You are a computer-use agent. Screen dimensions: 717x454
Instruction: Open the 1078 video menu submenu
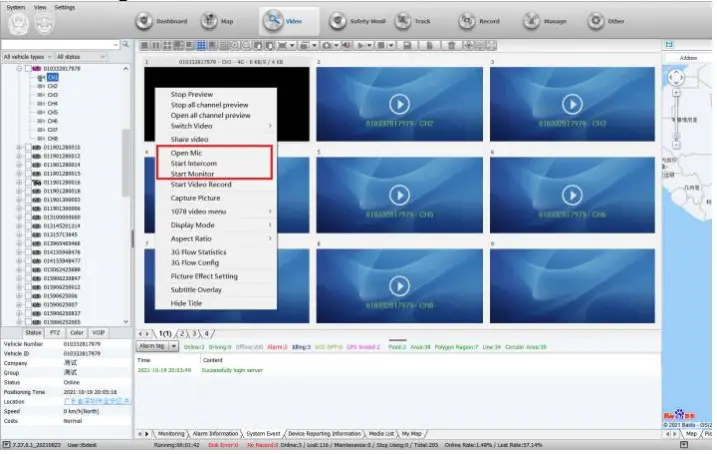point(216,211)
